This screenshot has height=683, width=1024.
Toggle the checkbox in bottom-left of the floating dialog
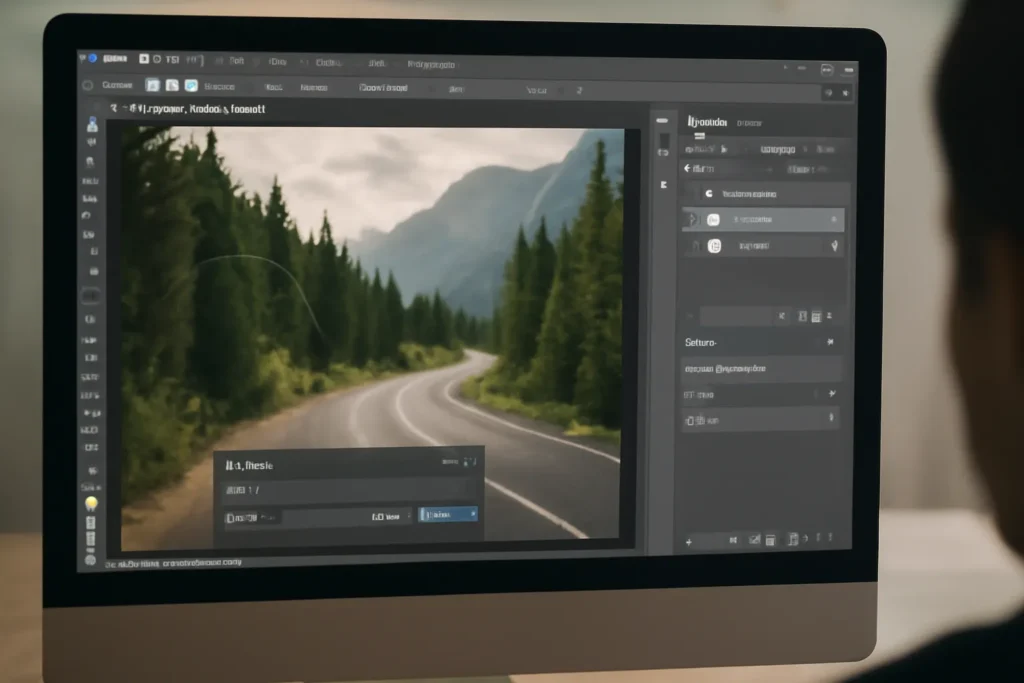pos(230,518)
